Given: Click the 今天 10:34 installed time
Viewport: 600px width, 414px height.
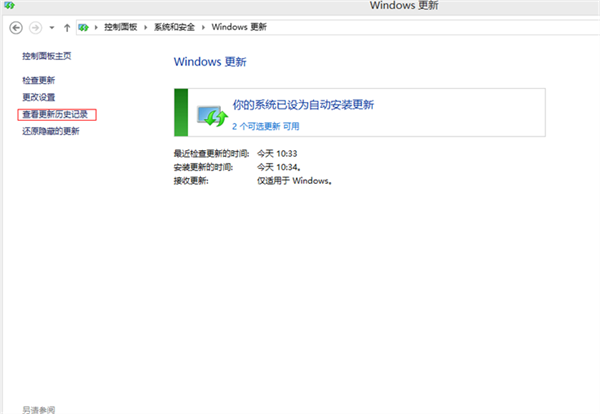Looking at the screenshot, I should point(279,167).
